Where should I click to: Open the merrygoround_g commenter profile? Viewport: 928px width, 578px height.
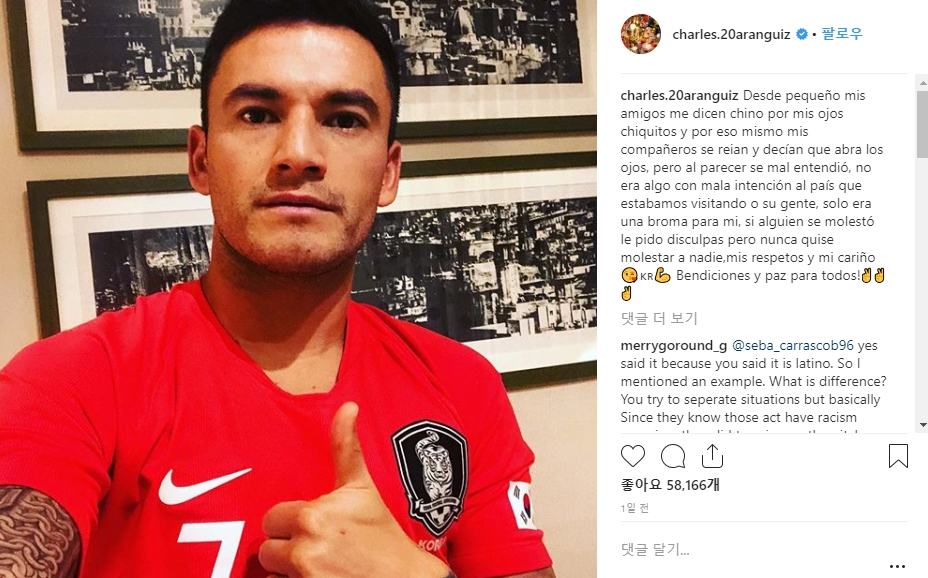674,345
